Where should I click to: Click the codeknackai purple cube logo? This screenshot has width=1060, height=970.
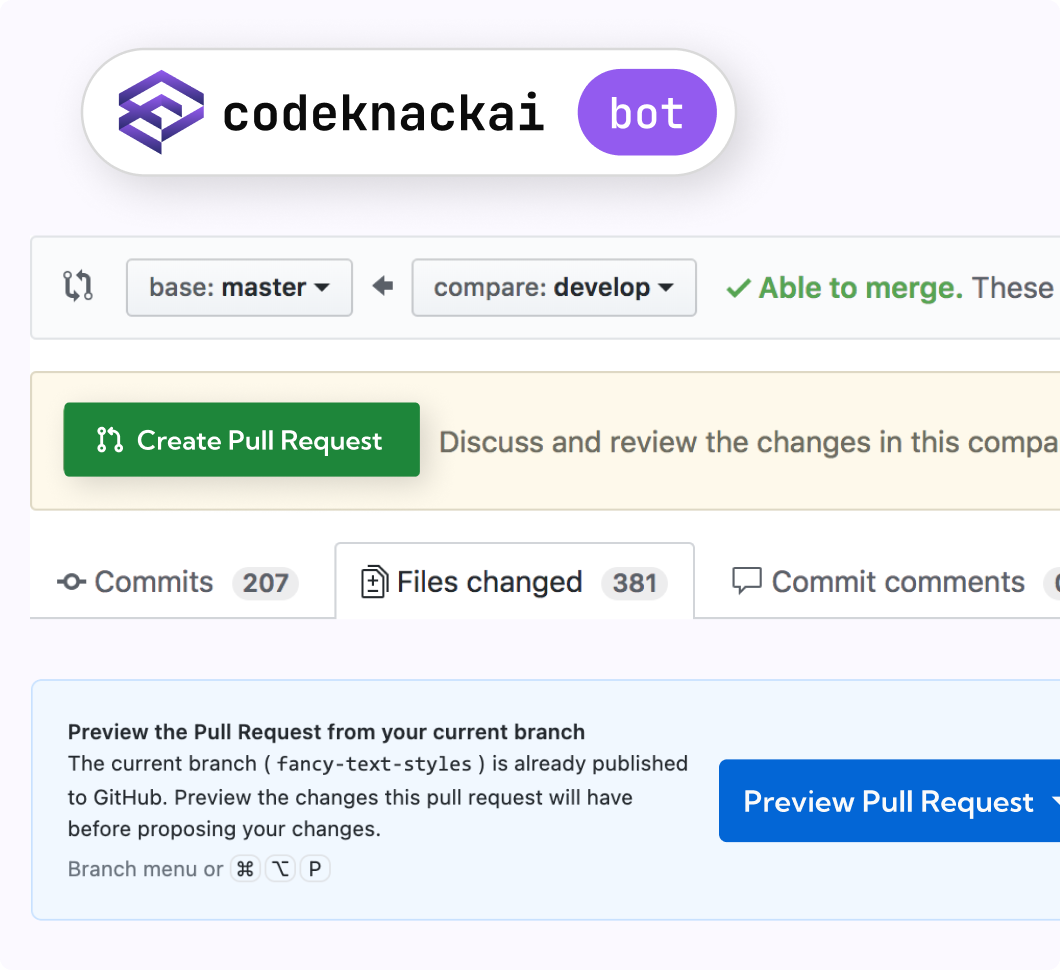[161, 112]
